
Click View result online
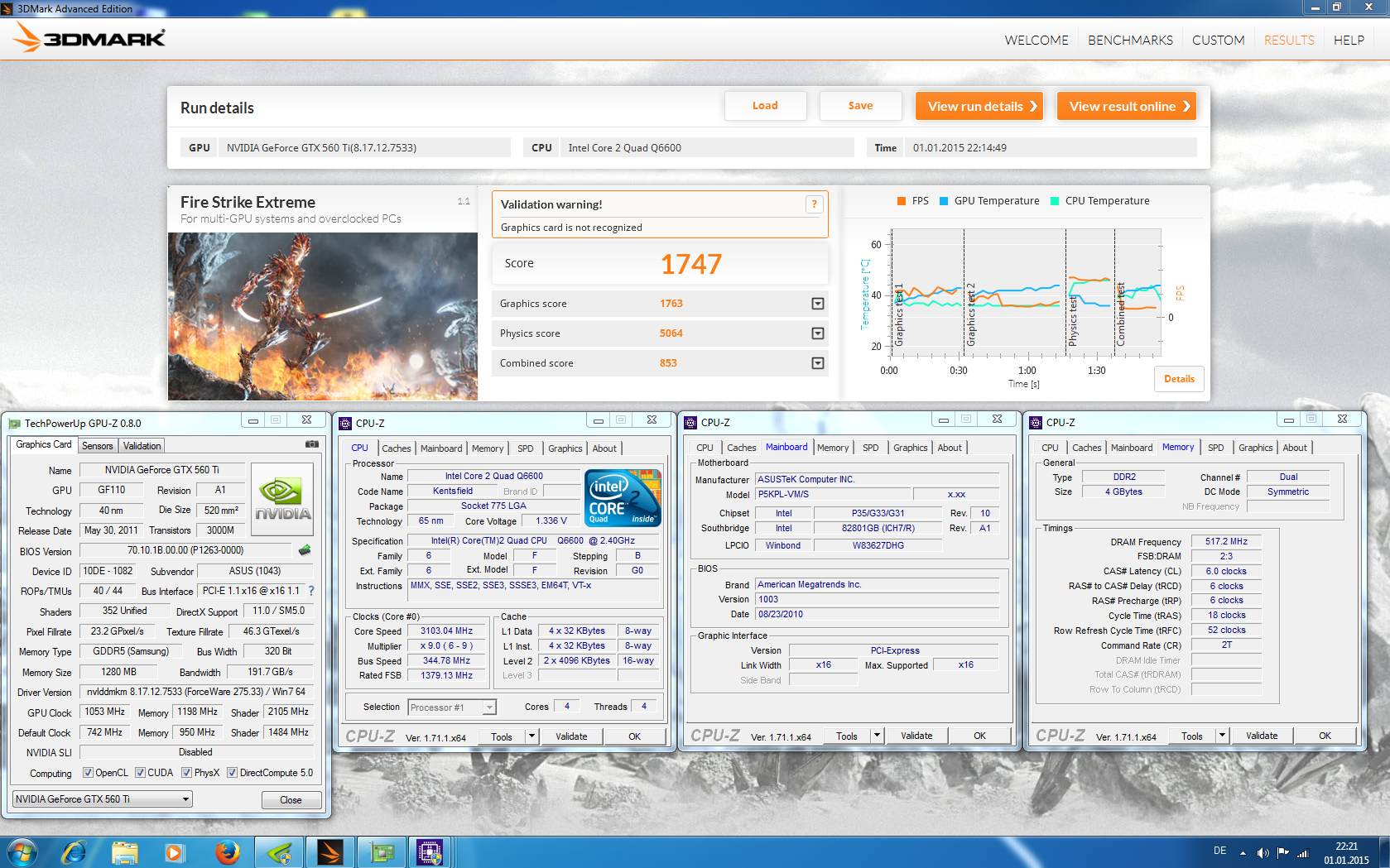[1127, 106]
